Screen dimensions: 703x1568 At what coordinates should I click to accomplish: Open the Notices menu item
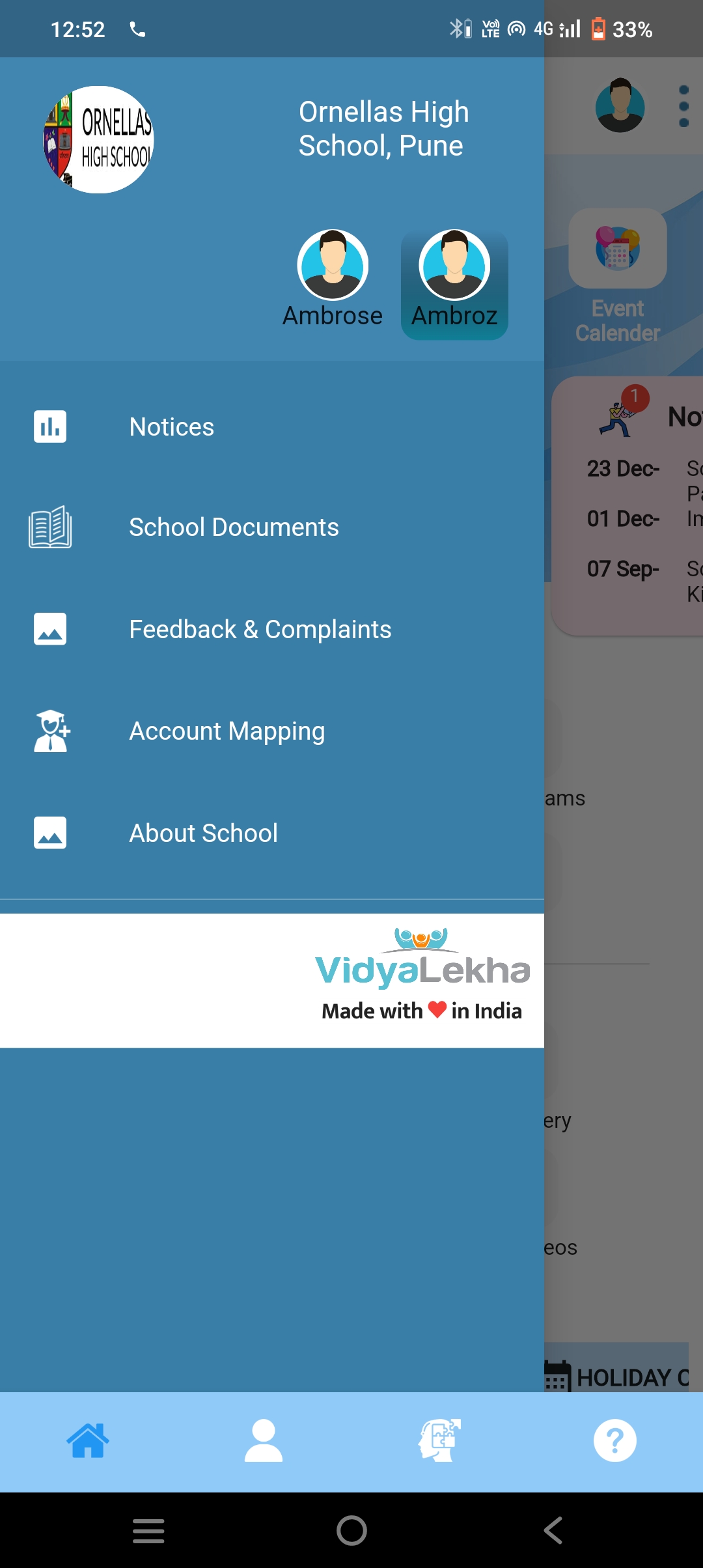(272, 427)
